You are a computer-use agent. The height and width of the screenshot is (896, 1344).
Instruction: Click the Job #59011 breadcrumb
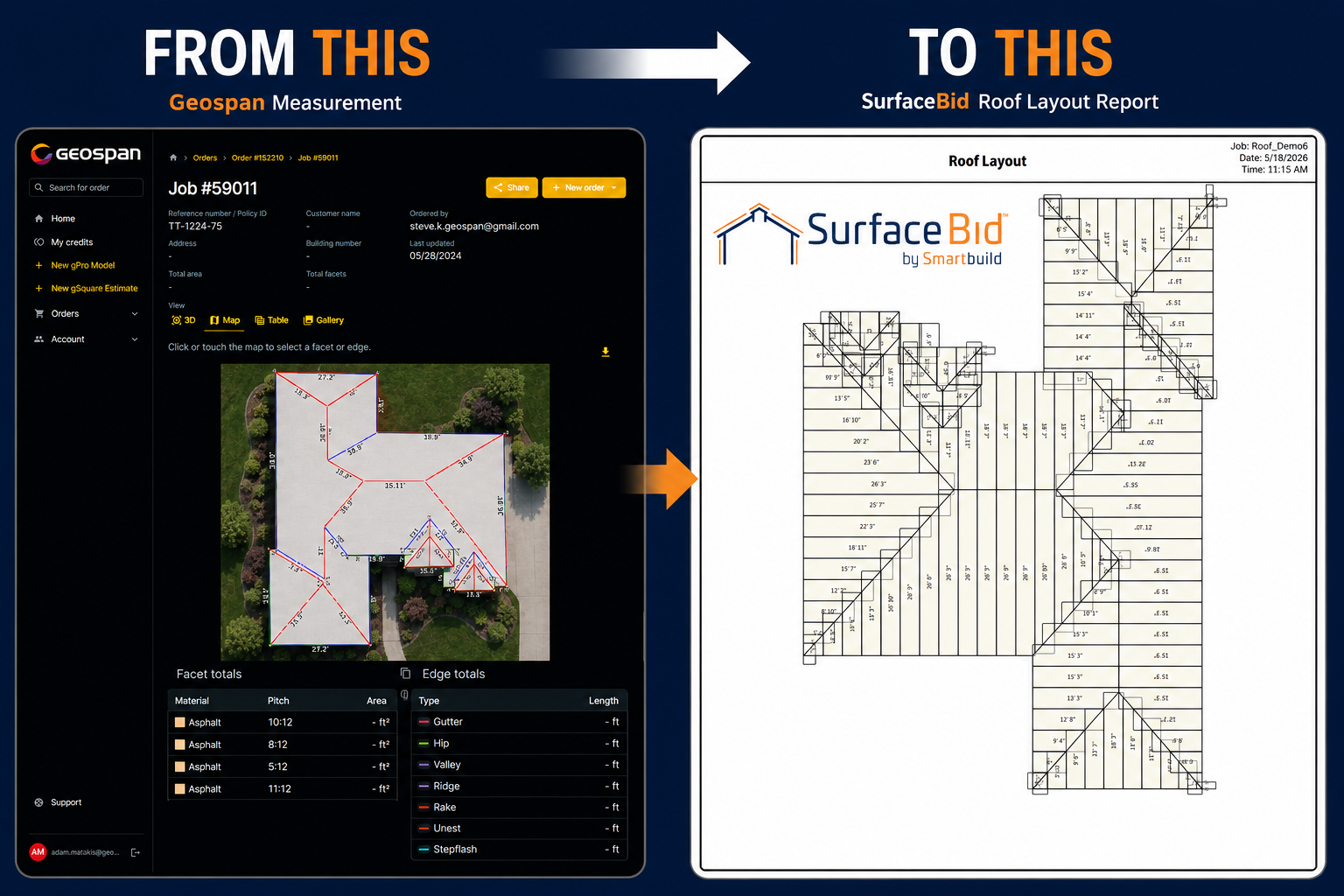click(318, 158)
